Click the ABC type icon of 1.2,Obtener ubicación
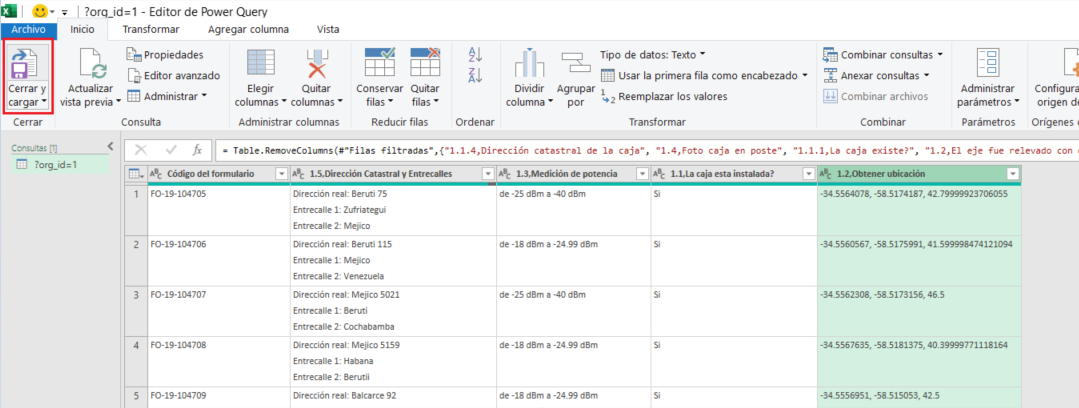The image size is (1079, 408). coord(826,174)
